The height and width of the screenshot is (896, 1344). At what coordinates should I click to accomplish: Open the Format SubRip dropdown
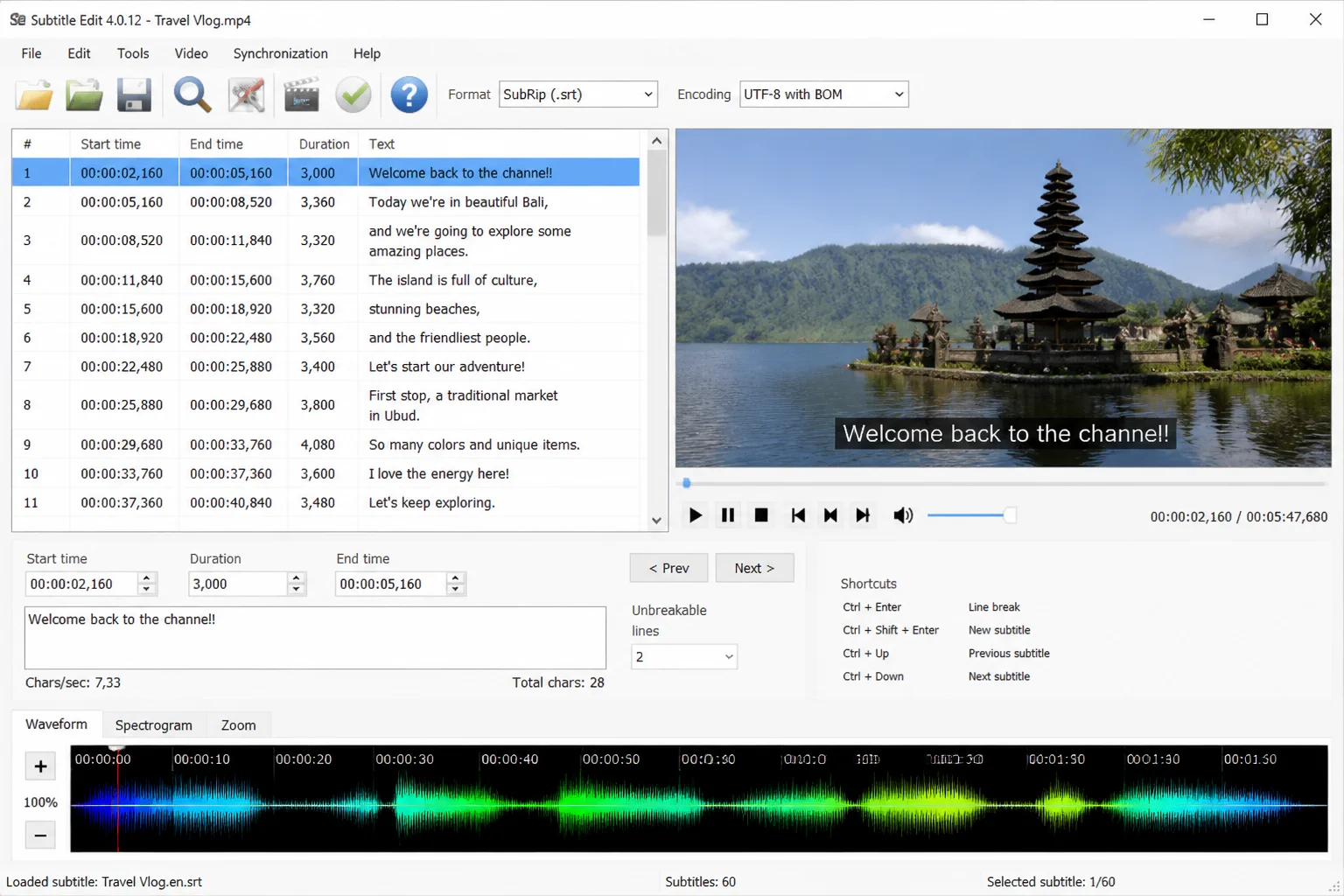(x=577, y=94)
